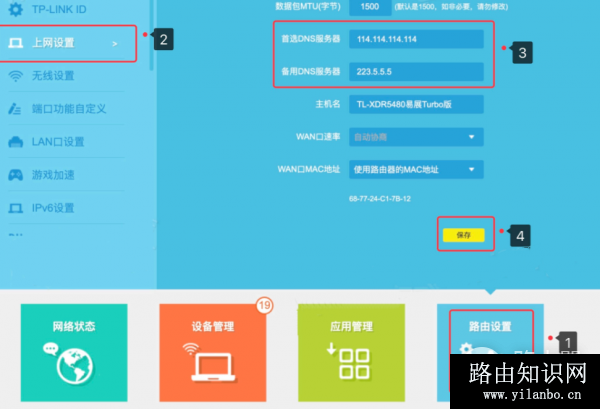
Task: Open the WAN口MAC地址 dropdown
Action: click(x=416, y=169)
